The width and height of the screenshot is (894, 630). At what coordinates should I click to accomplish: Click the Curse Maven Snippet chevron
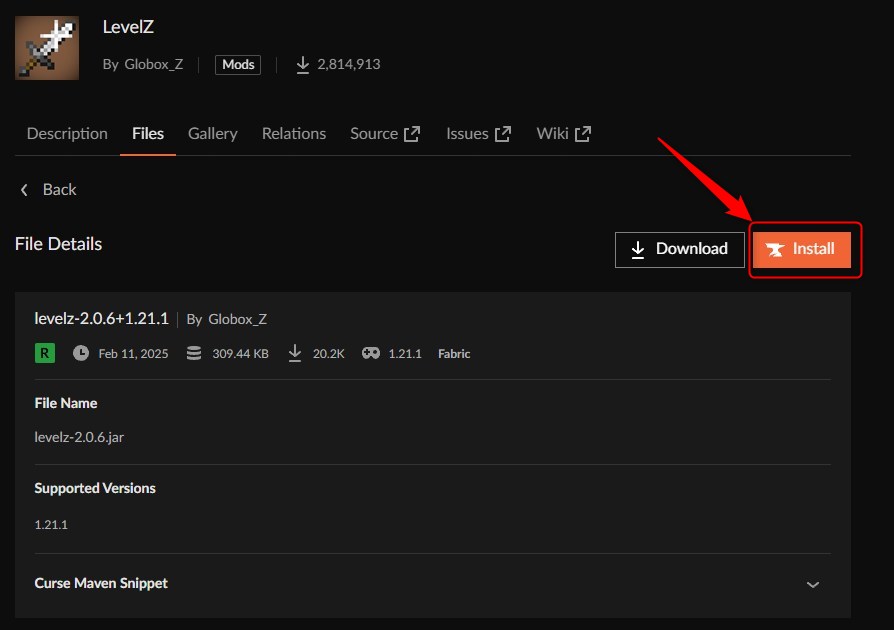(x=813, y=585)
